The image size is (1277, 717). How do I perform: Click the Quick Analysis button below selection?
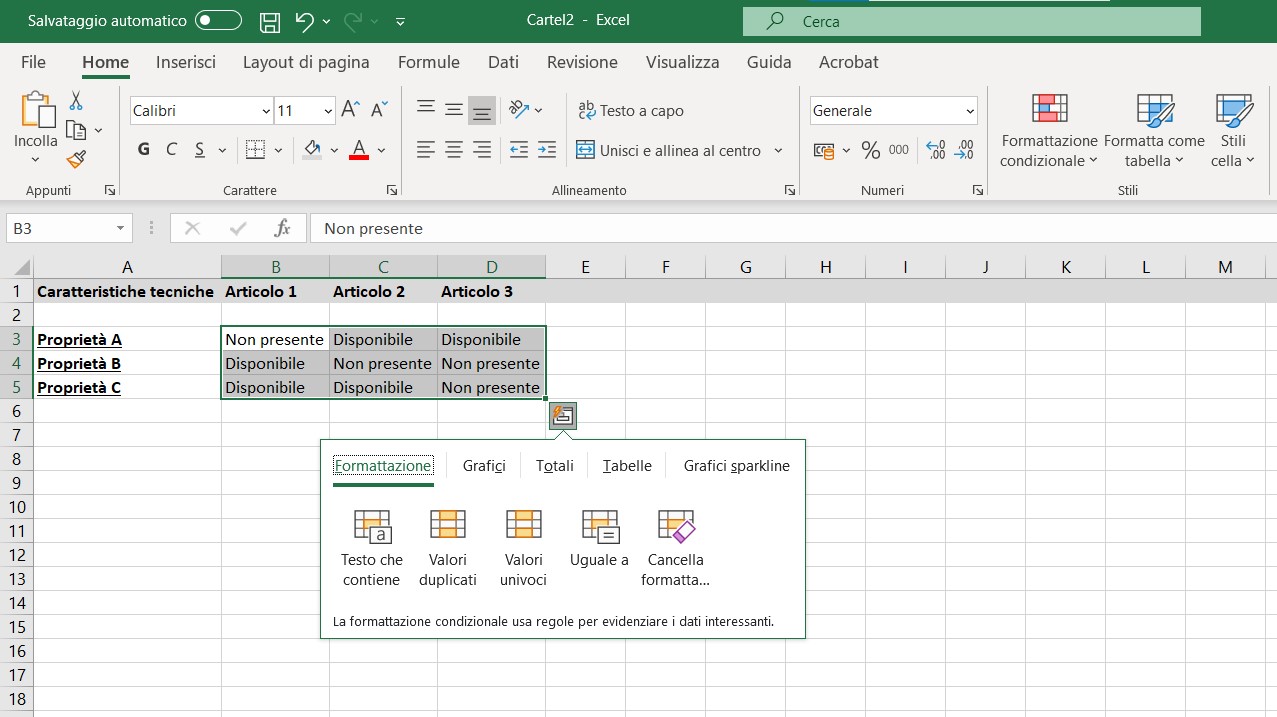coord(563,415)
